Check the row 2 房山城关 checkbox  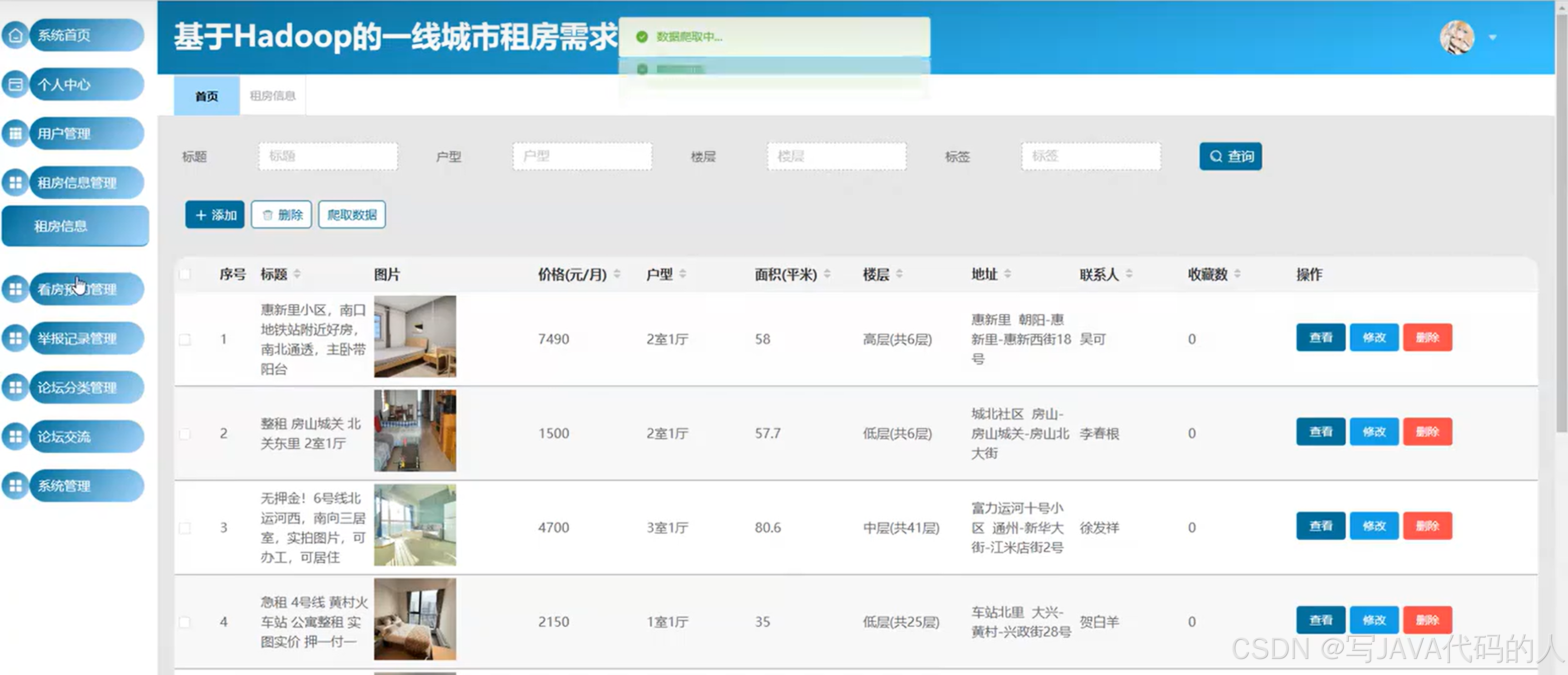[185, 434]
